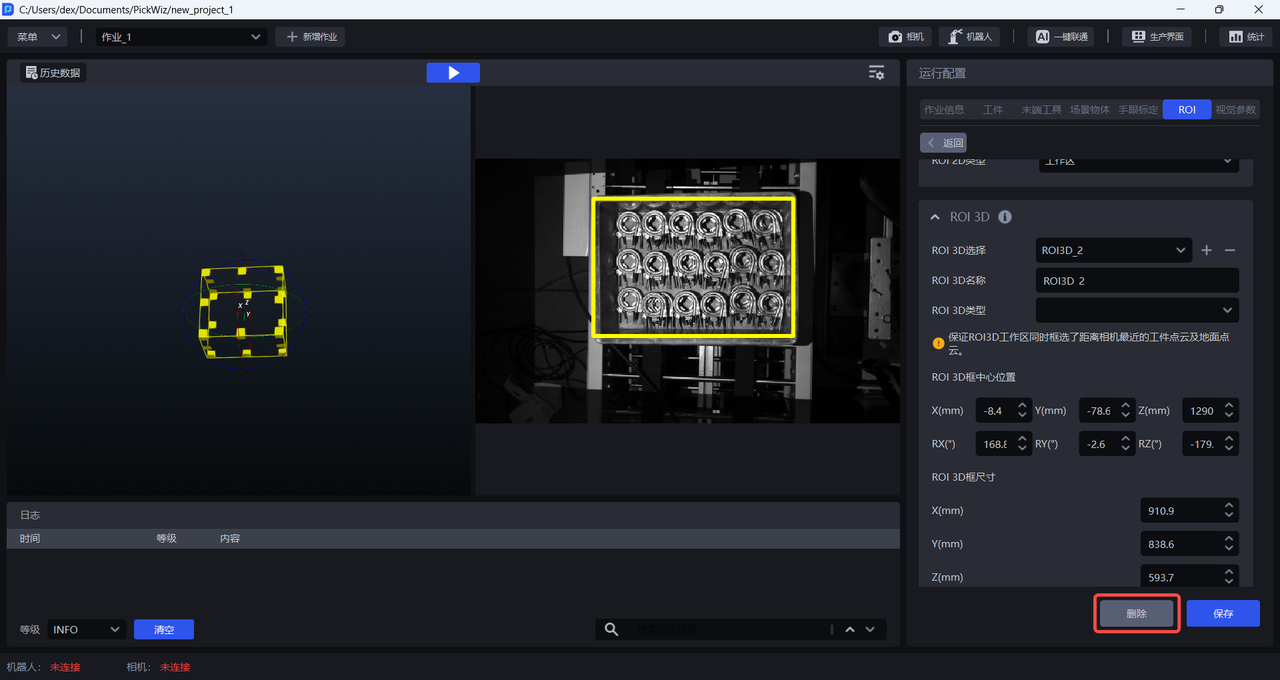Image resolution: width=1280 pixels, height=680 pixels.
Task: Open 生产界面 production interface
Action: click(x=1158, y=37)
